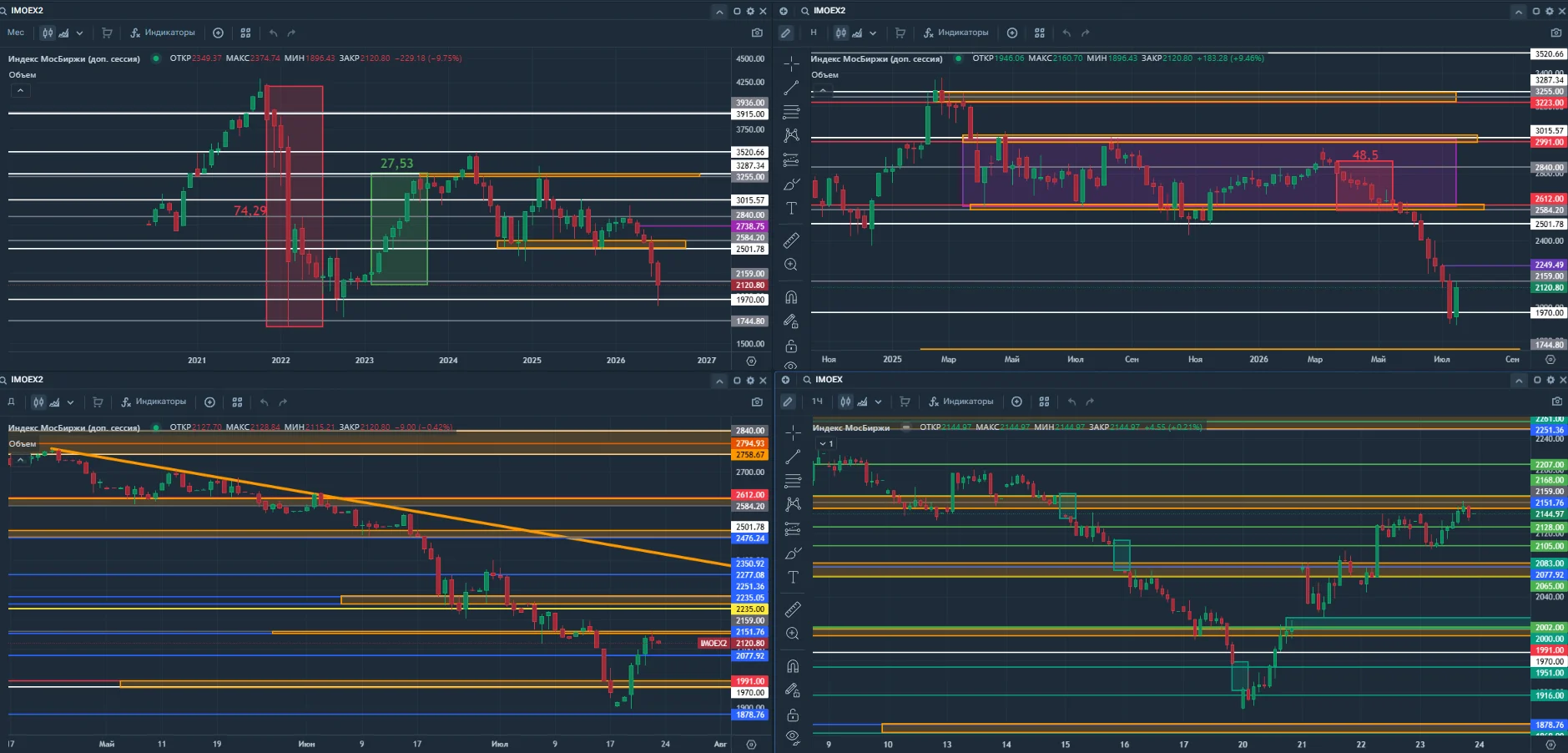
Task: Click Индикаторы button in the top-right chart toolbar
Action: point(955,33)
